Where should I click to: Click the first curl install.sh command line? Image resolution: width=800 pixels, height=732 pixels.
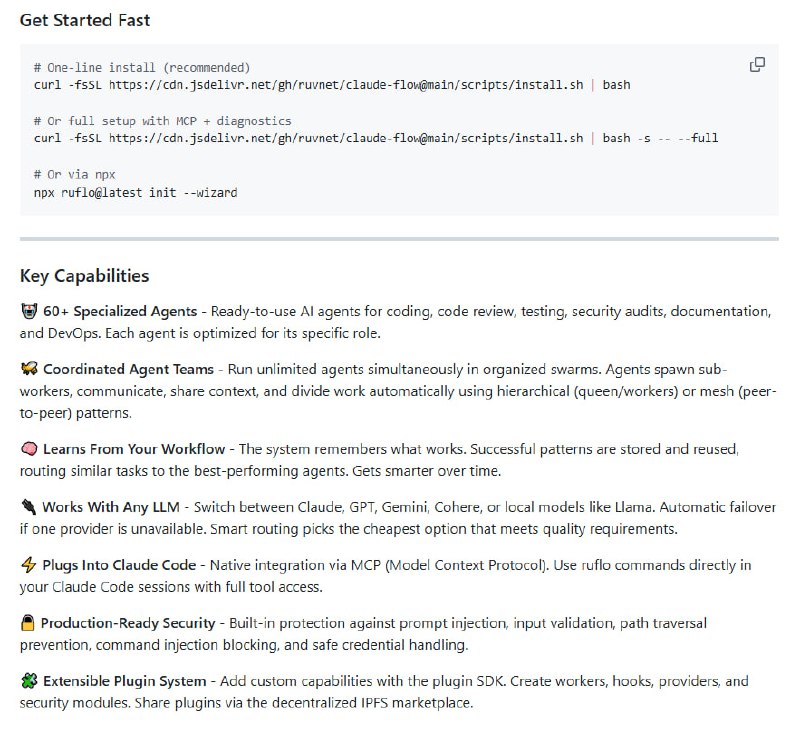click(x=331, y=85)
